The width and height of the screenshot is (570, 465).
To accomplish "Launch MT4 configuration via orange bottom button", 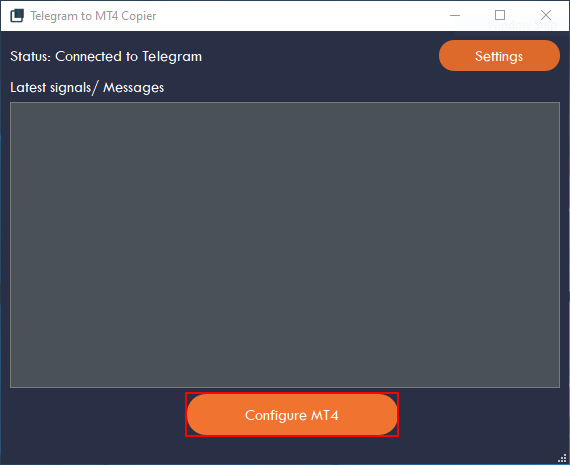I will click(x=292, y=414).
